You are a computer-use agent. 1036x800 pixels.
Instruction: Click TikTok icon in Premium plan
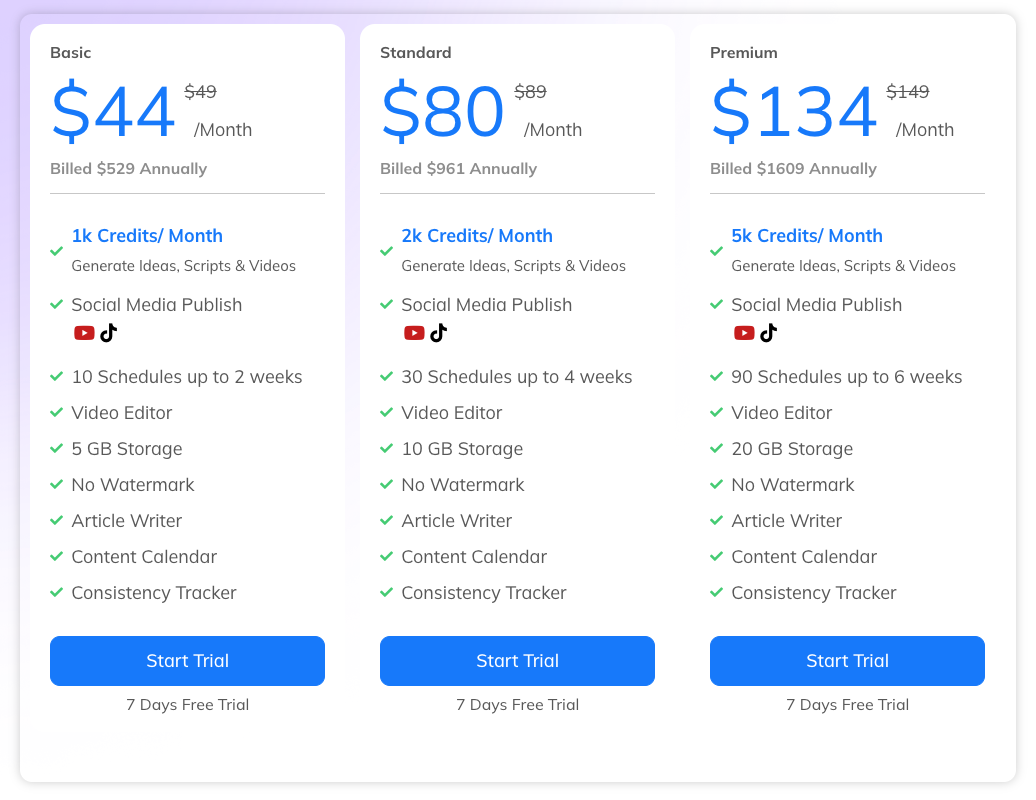pyautogui.click(x=769, y=333)
